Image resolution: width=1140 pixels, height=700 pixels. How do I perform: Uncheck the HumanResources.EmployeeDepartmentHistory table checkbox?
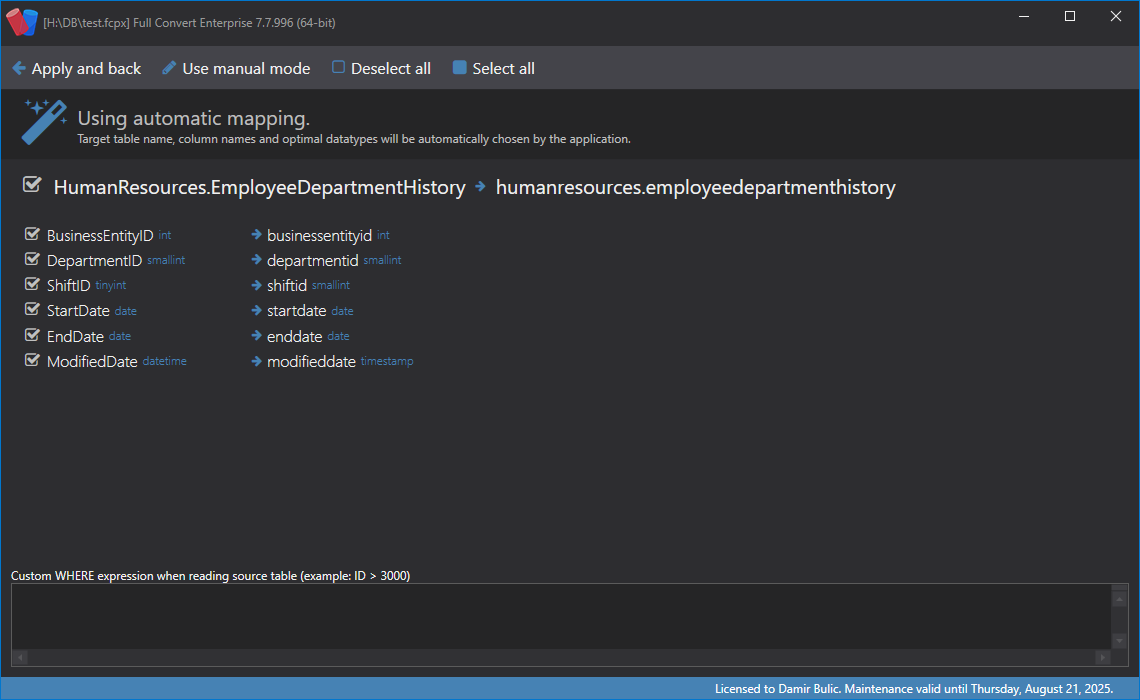tap(32, 185)
